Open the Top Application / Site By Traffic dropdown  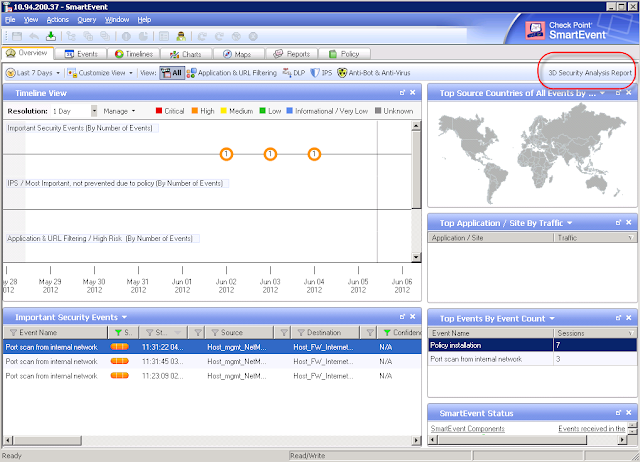[570, 223]
